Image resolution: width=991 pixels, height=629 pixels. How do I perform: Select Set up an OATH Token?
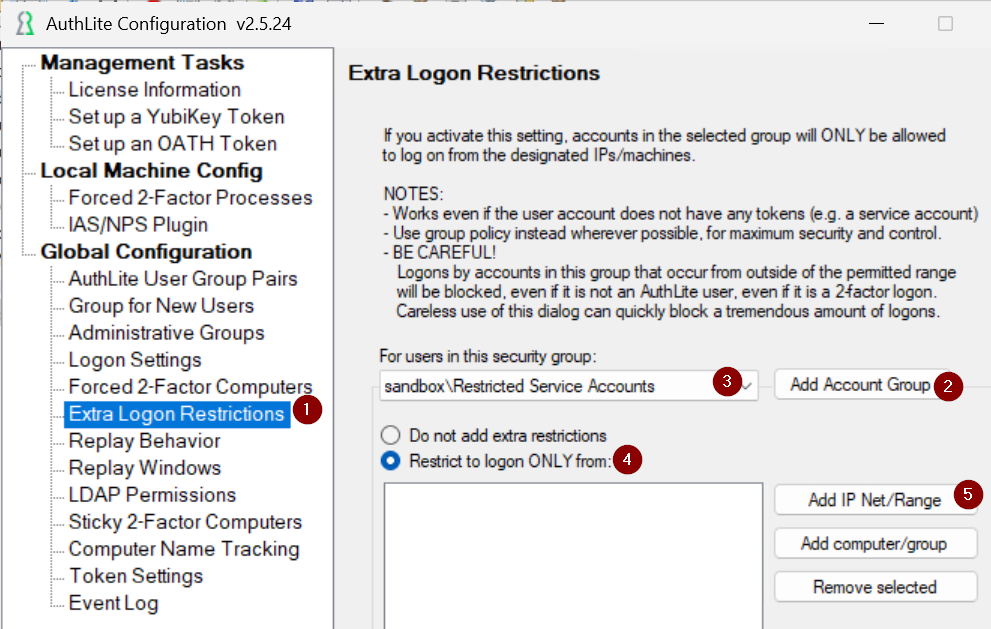(x=173, y=144)
